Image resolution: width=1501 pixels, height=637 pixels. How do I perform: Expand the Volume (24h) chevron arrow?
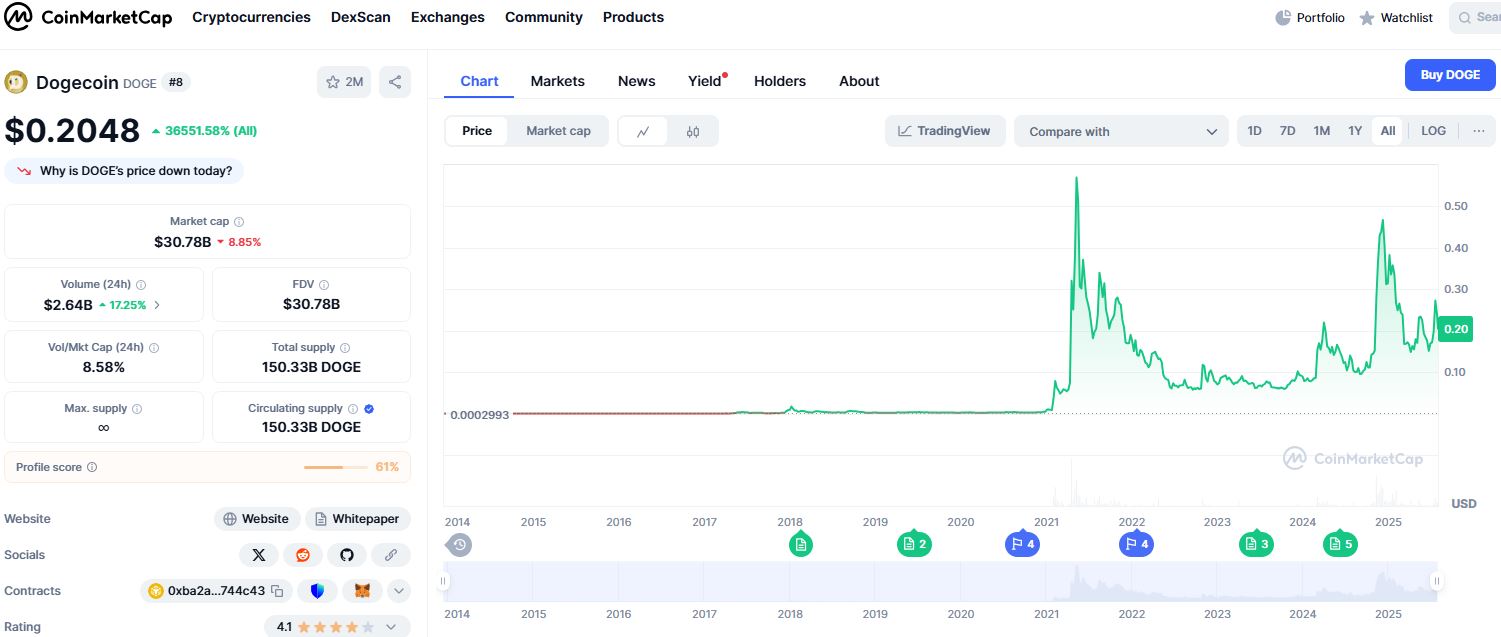click(x=157, y=305)
